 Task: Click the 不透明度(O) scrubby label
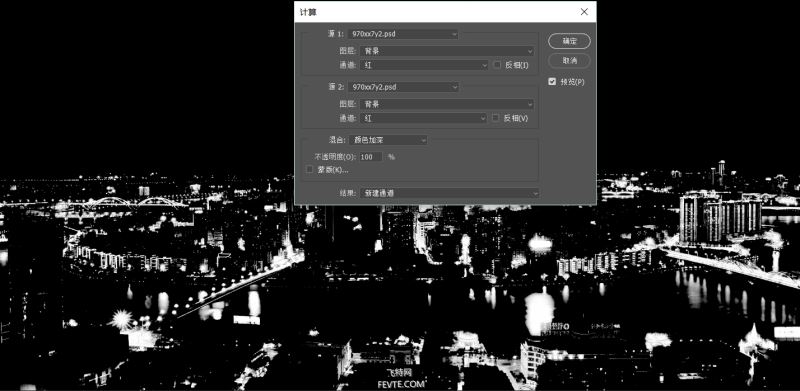pyautogui.click(x=336, y=157)
